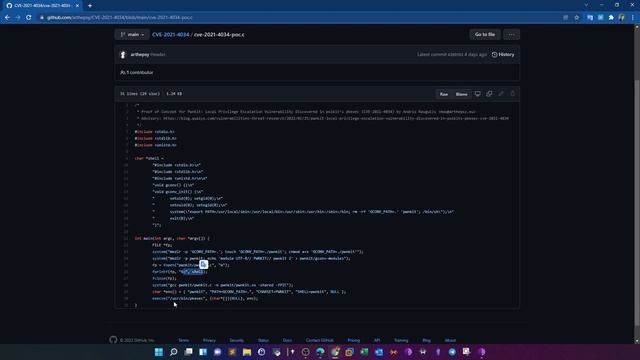
Task: Open Microsoft Edge from the taskbar
Action: (x=320, y=352)
